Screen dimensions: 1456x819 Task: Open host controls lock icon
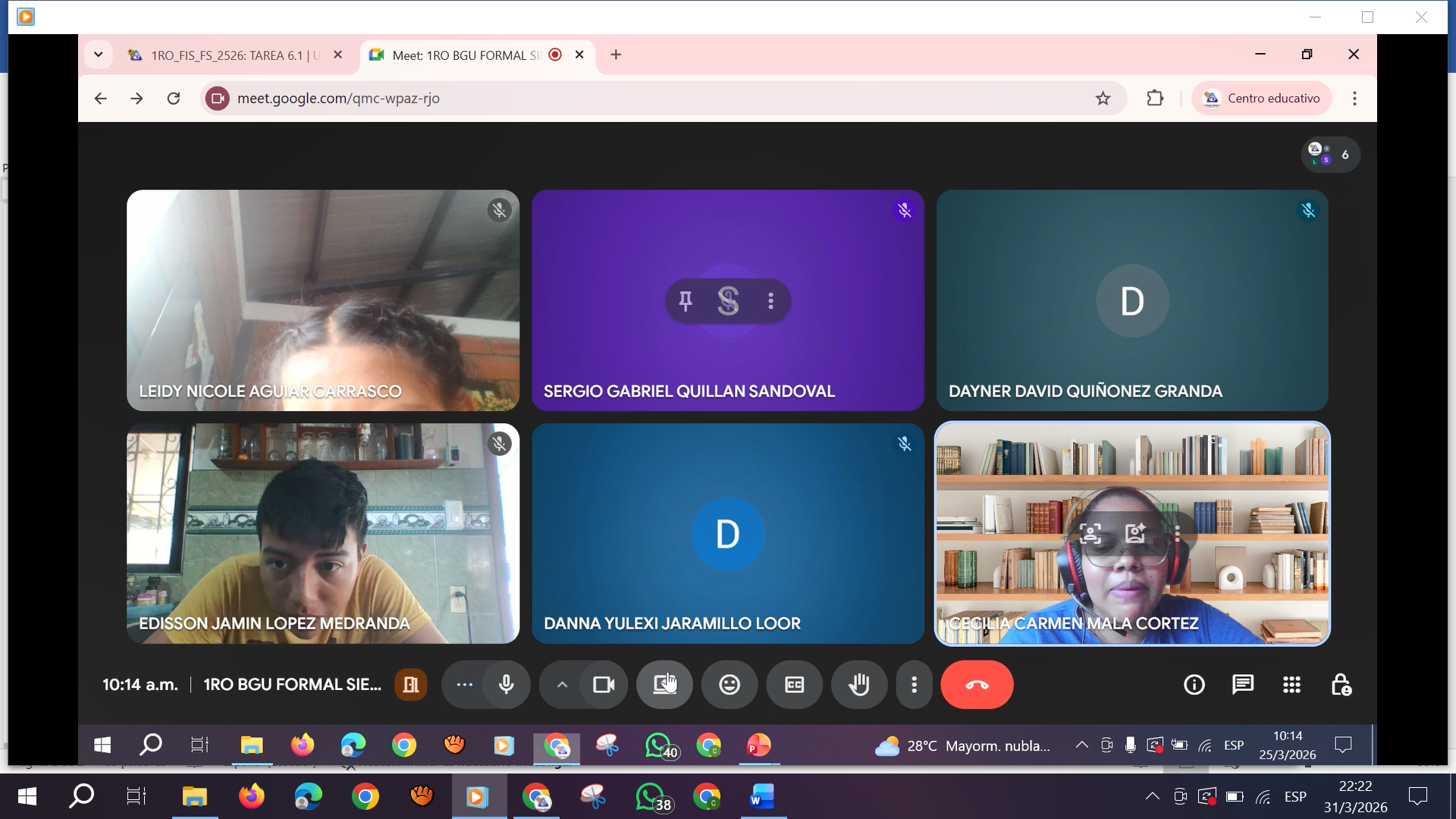[x=1341, y=685]
